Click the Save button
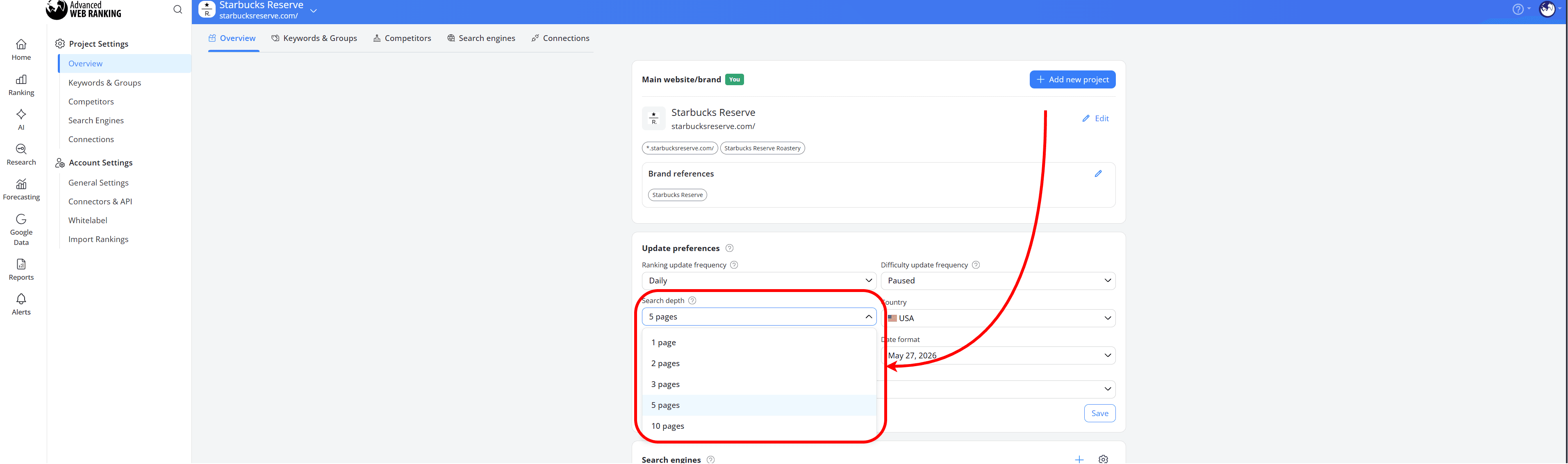 point(1099,414)
